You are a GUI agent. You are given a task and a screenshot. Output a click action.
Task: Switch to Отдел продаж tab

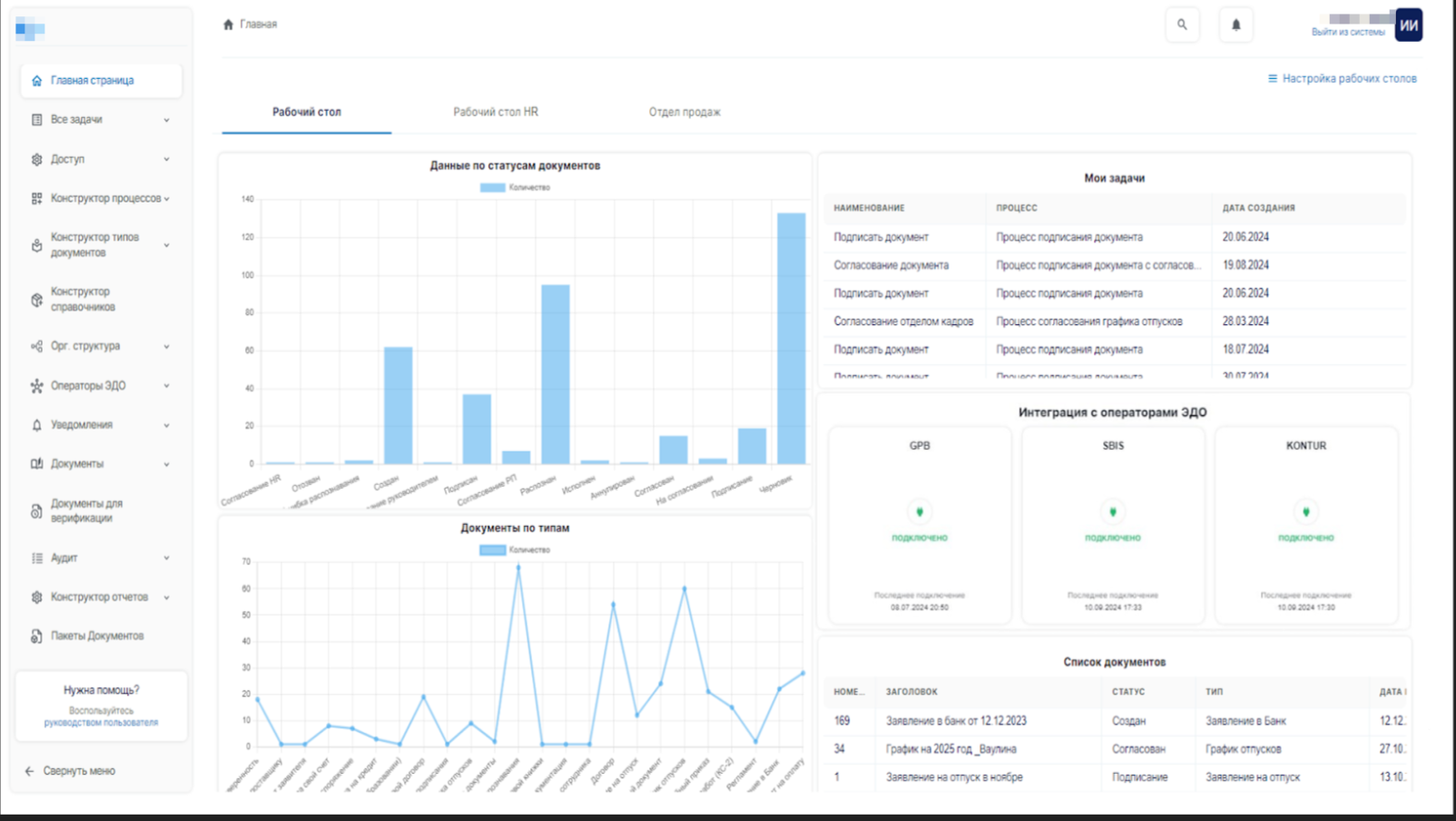(x=684, y=113)
